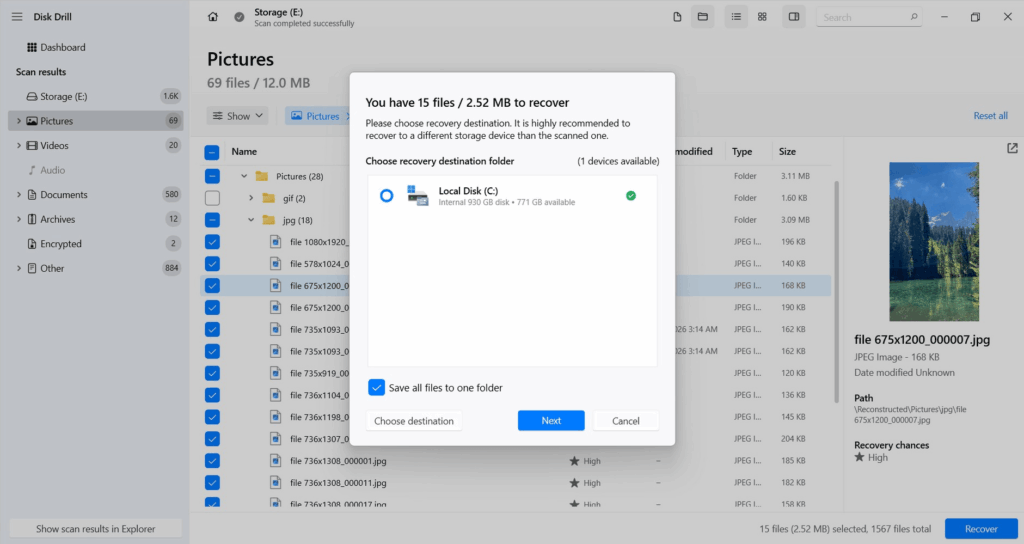Click Next in recovery dialog

click(x=551, y=421)
